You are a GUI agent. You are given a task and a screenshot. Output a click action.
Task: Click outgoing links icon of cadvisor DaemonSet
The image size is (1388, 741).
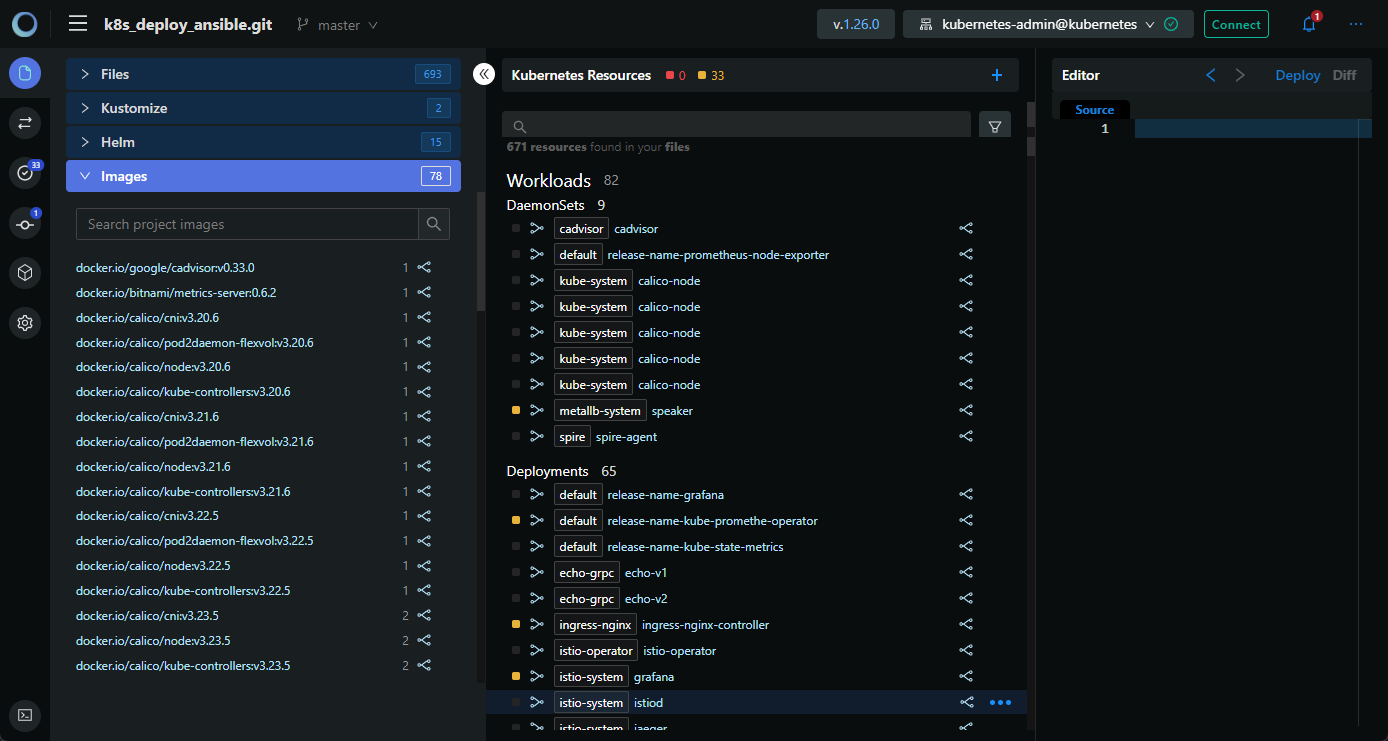pos(966,229)
